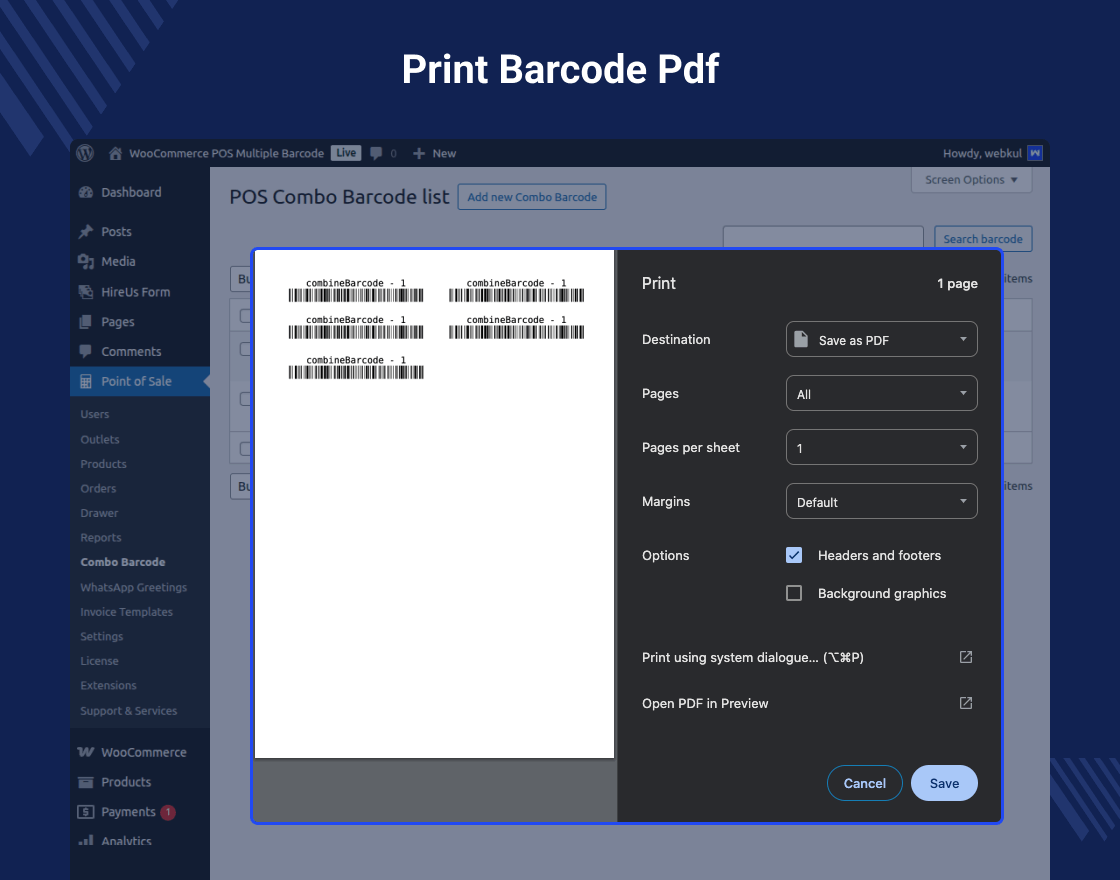Click the Payments notification badge
Image resolution: width=1120 pixels, height=880 pixels.
click(x=168, y=812)
